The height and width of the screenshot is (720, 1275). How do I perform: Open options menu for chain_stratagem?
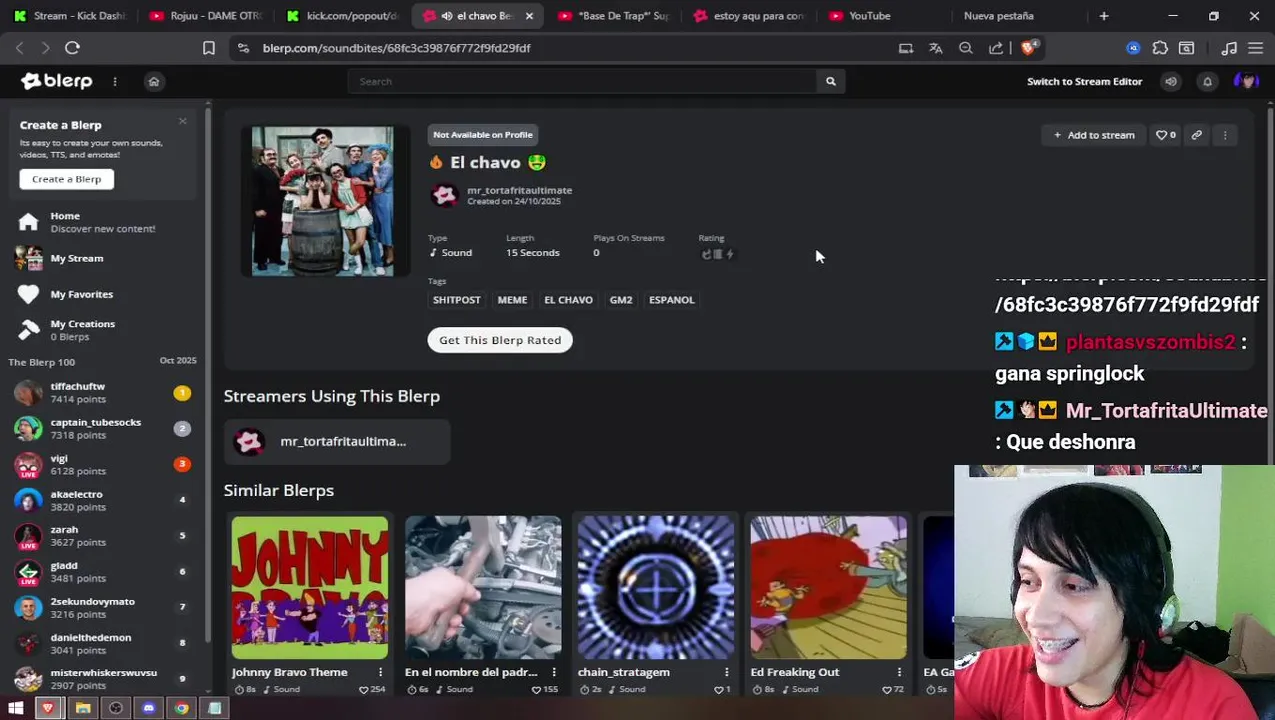tap(726, 672)
